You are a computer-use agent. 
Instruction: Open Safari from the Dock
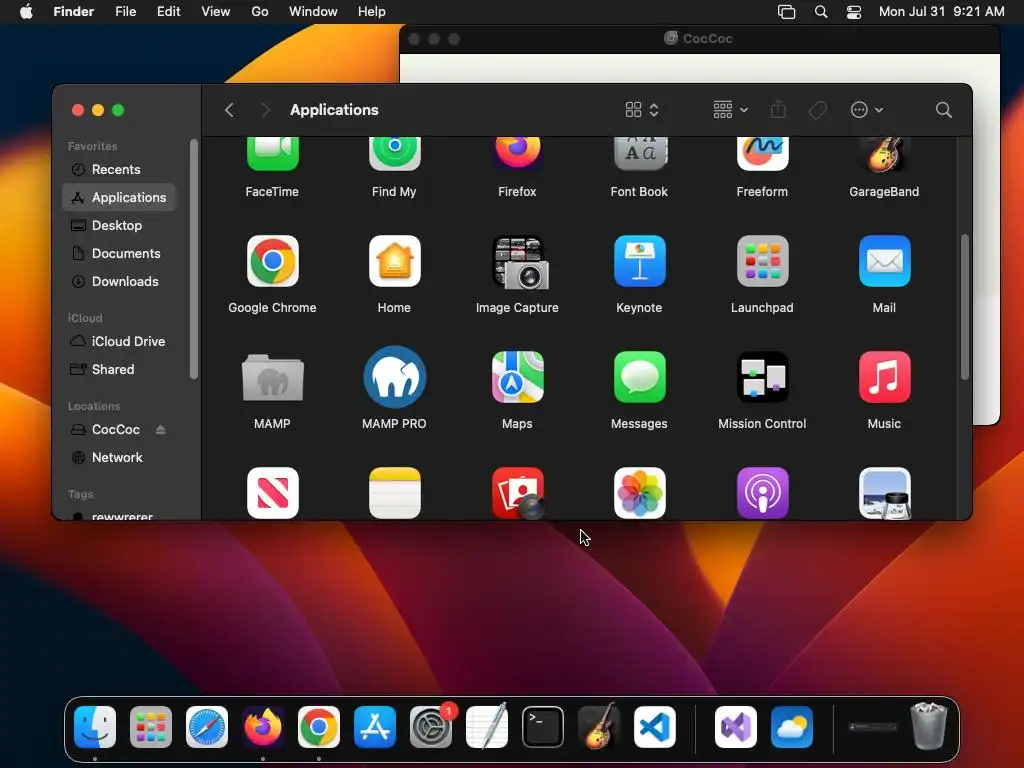point(207,727)
